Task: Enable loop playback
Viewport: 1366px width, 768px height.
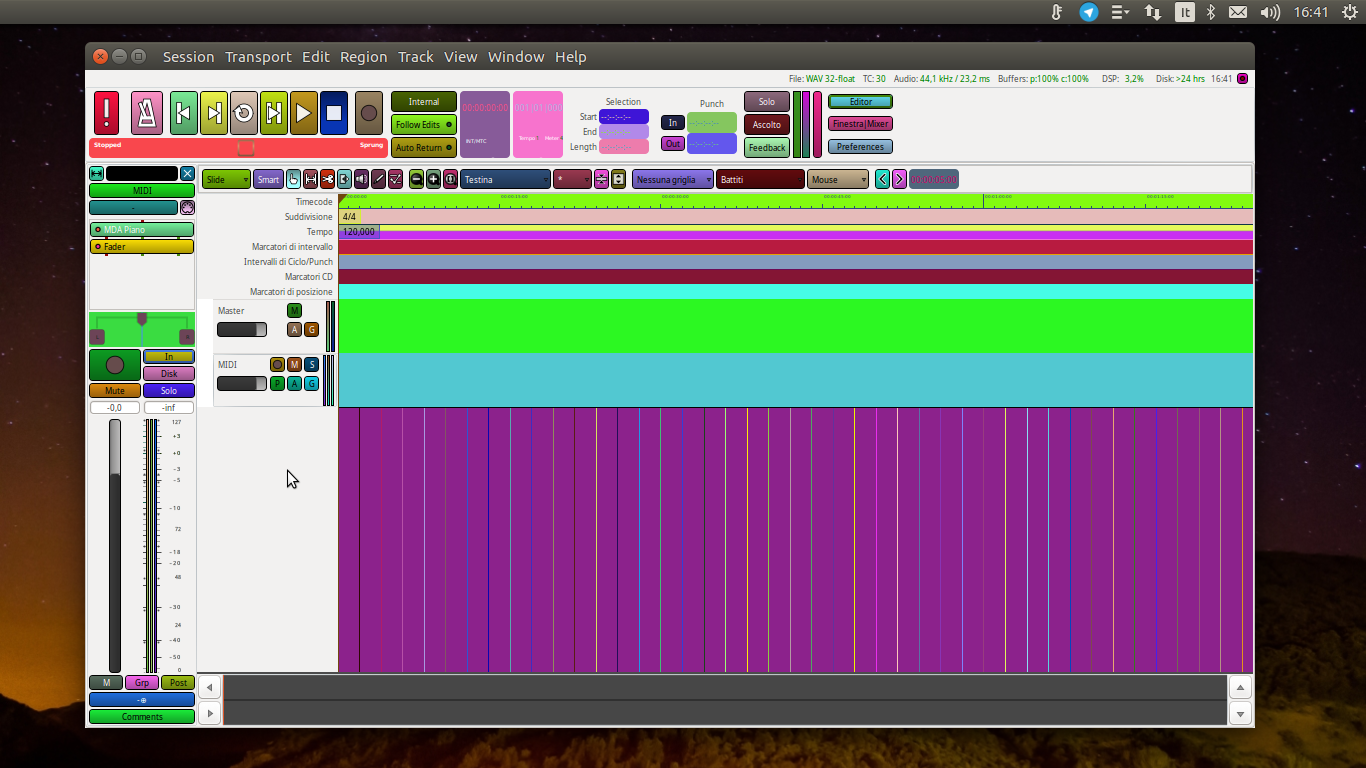Action: tap(244, 113)
